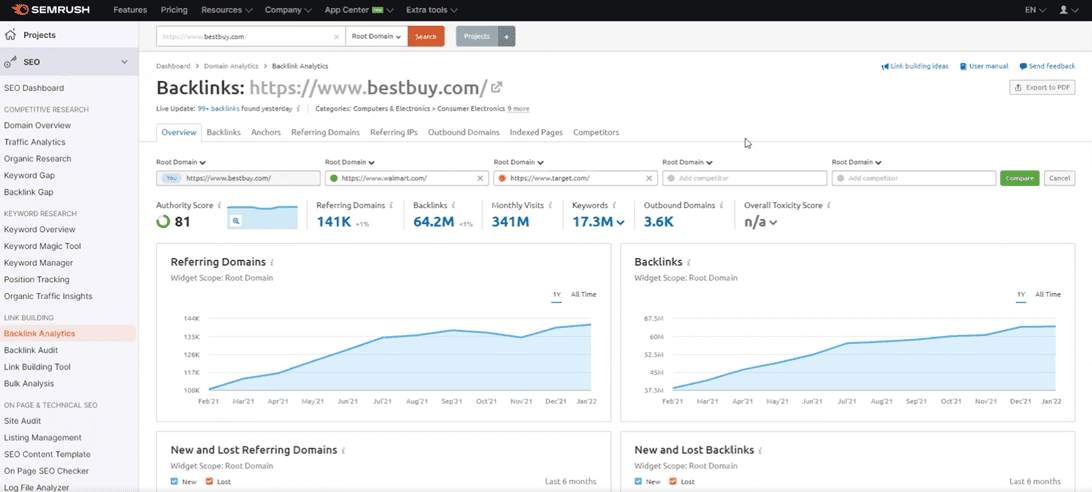Click the plus icon next to Projects button
This screenshot has height=492, width=1092.
click(x=506, y=36)
